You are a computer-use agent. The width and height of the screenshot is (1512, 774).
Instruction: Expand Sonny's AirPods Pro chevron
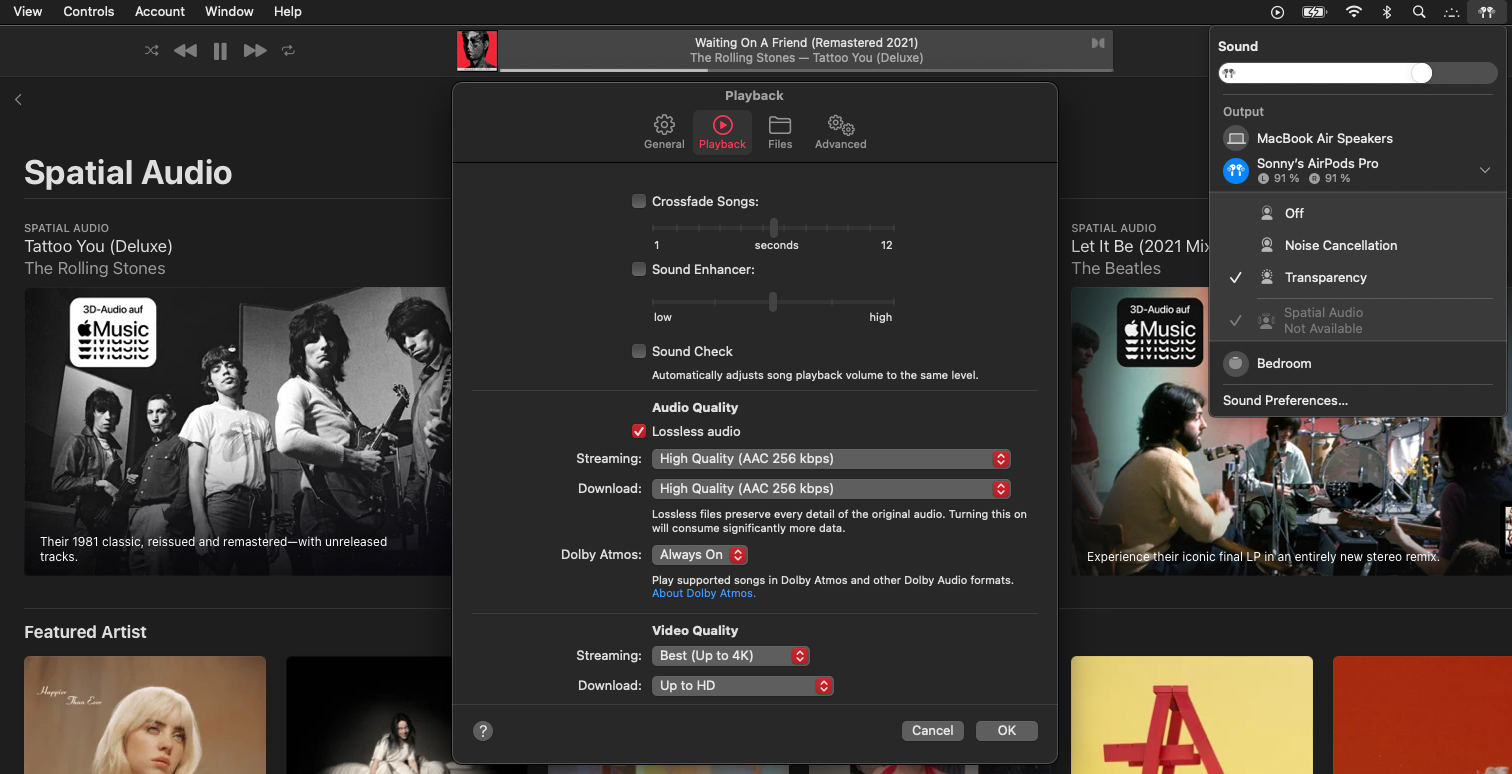click(1485, 171)
